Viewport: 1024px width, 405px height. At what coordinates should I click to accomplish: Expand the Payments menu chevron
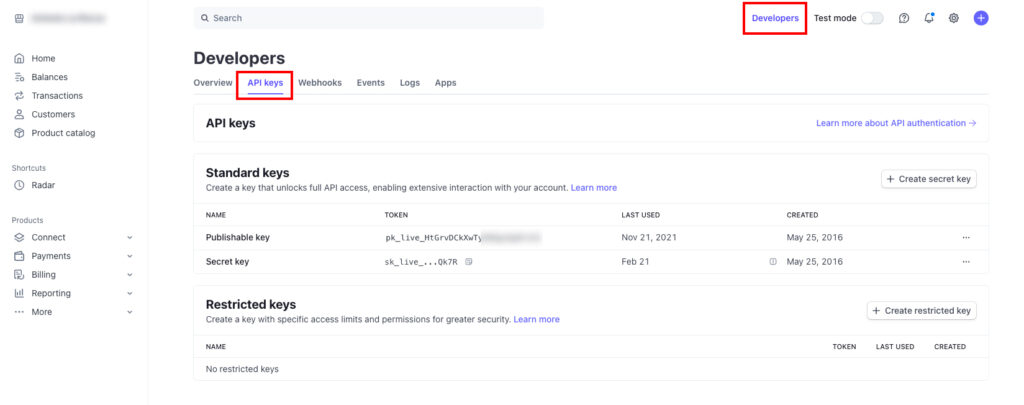129,256
